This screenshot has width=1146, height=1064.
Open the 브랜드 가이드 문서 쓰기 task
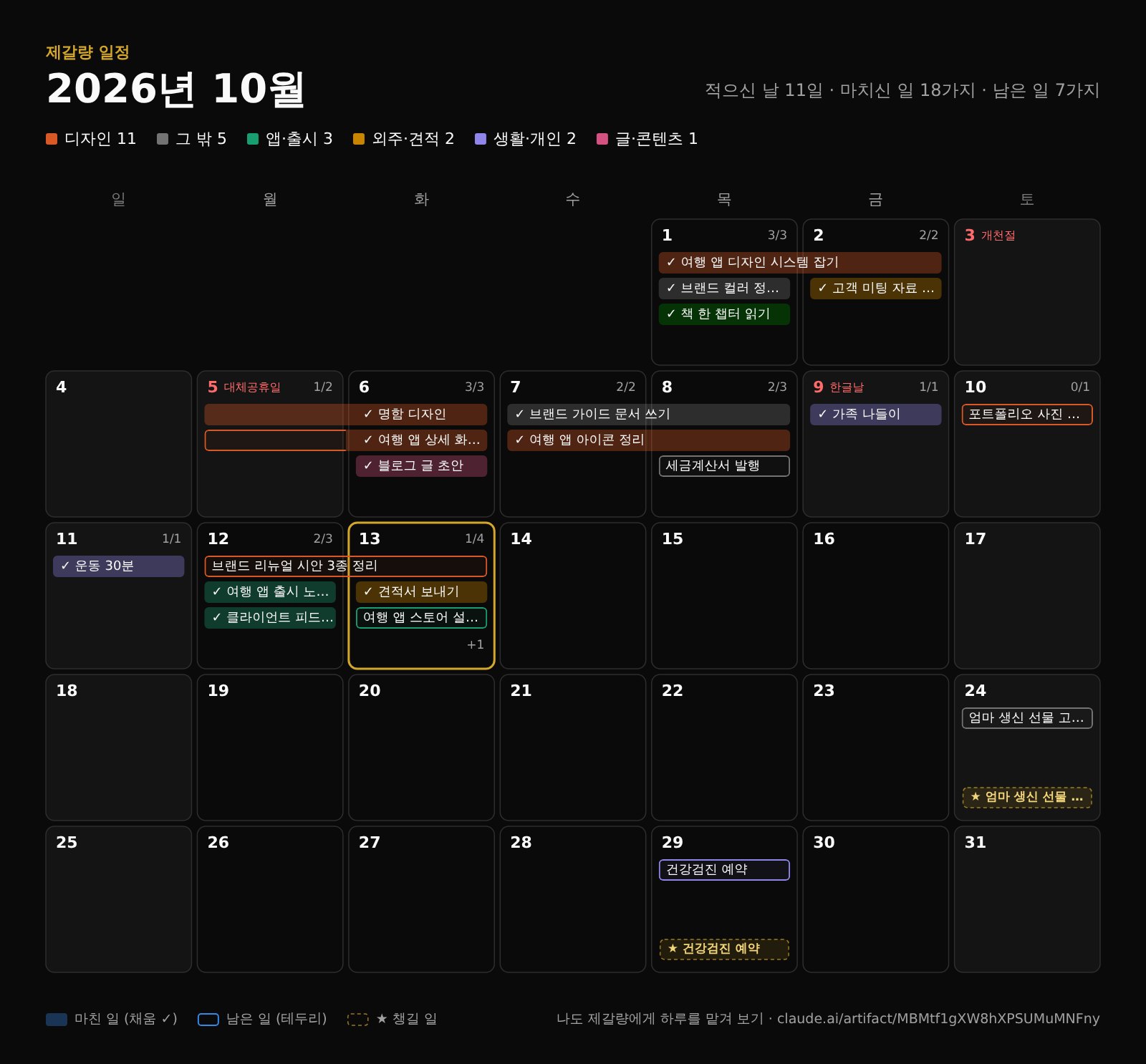(648, 415)
